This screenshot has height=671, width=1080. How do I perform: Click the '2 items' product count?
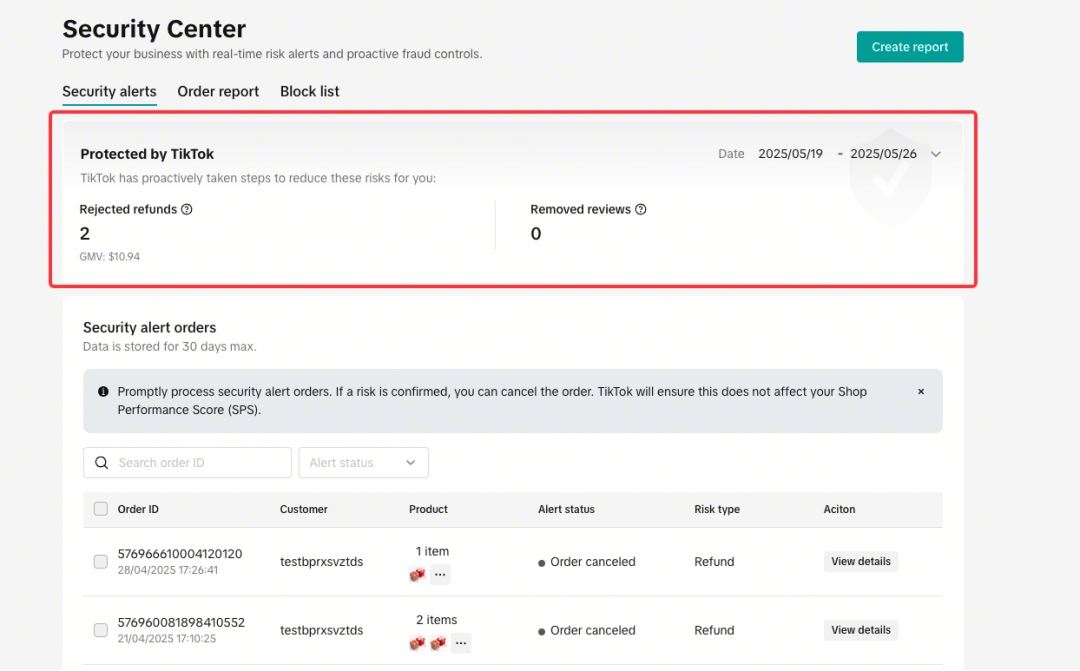(437, 620)
